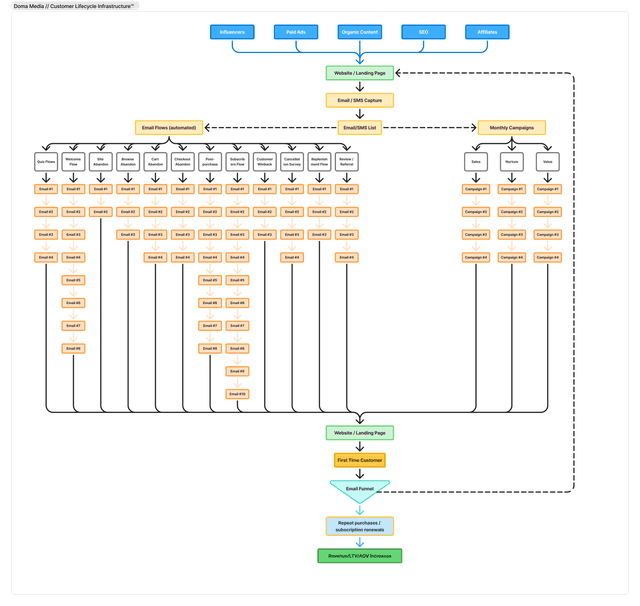Click Email #4 under Quiz Flows
Viewport: 640px width, 606px height.
pos(46,257)
